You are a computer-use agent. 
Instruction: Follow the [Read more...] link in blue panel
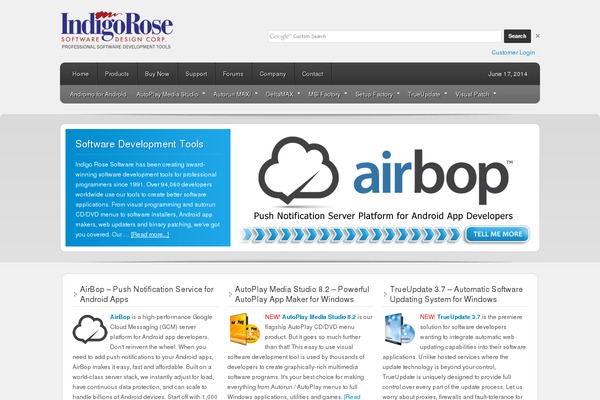(150, 235)
